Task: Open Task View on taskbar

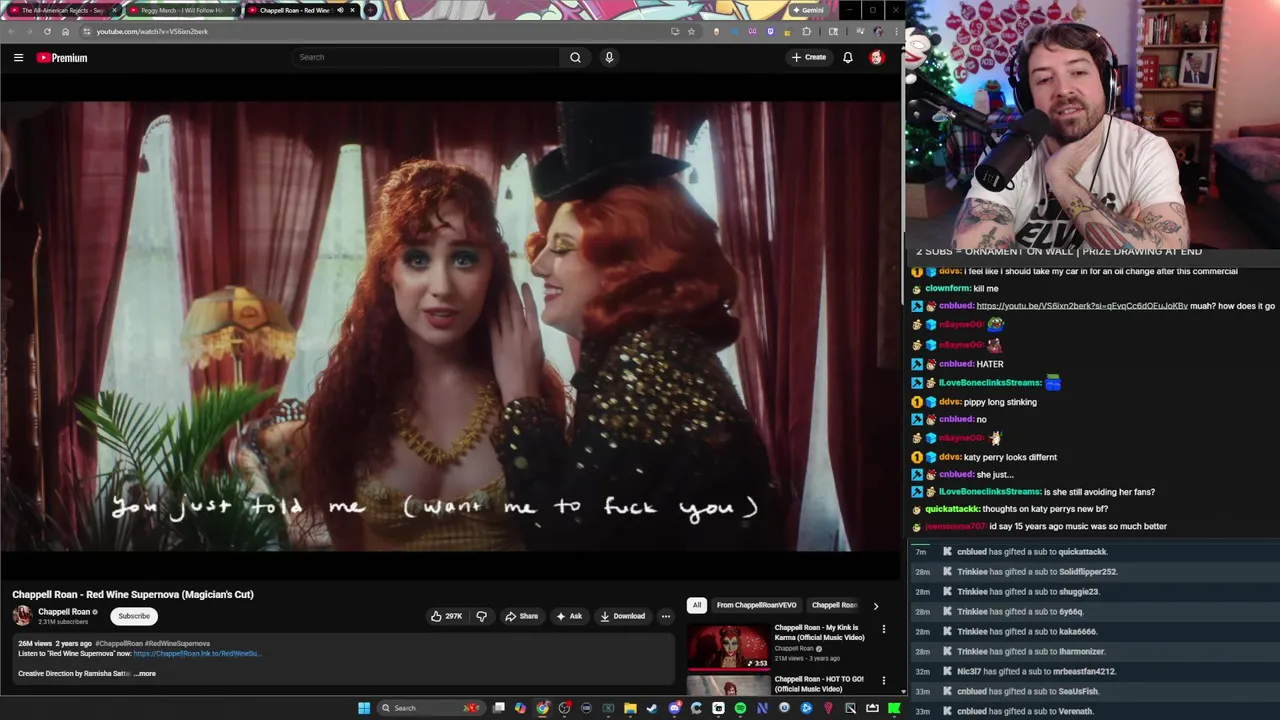Action: 499,708
